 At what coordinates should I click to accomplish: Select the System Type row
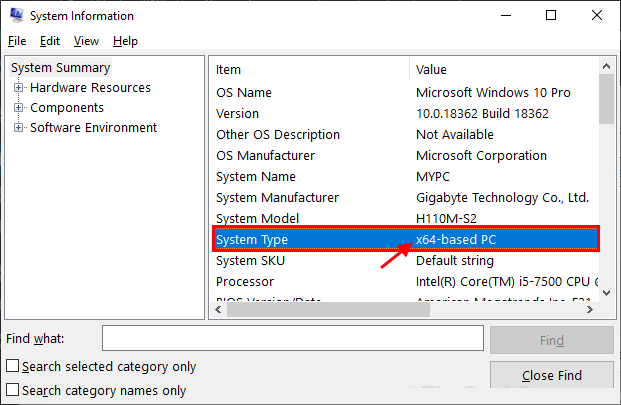(x=310, y=240)
